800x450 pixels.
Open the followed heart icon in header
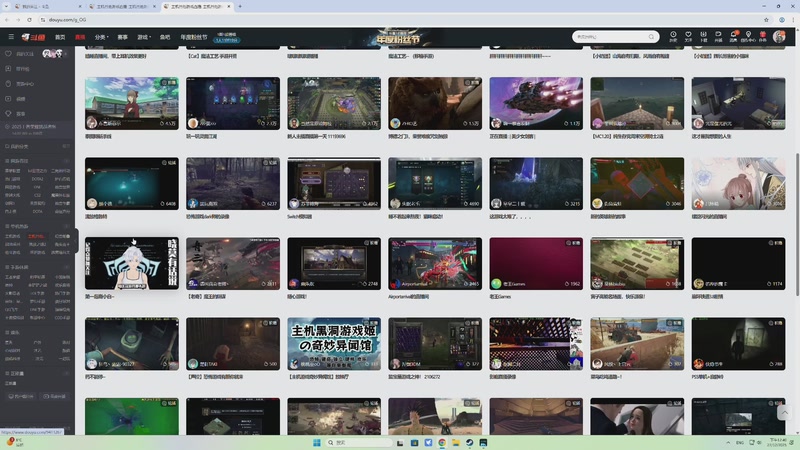(688, 36)
